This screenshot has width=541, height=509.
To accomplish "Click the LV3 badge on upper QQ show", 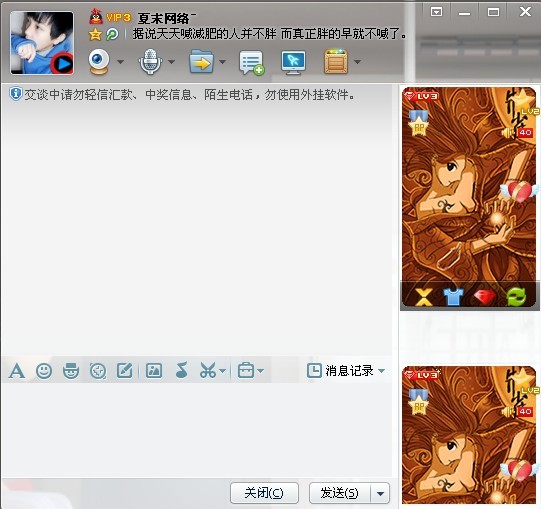I will tap(421, 96).
